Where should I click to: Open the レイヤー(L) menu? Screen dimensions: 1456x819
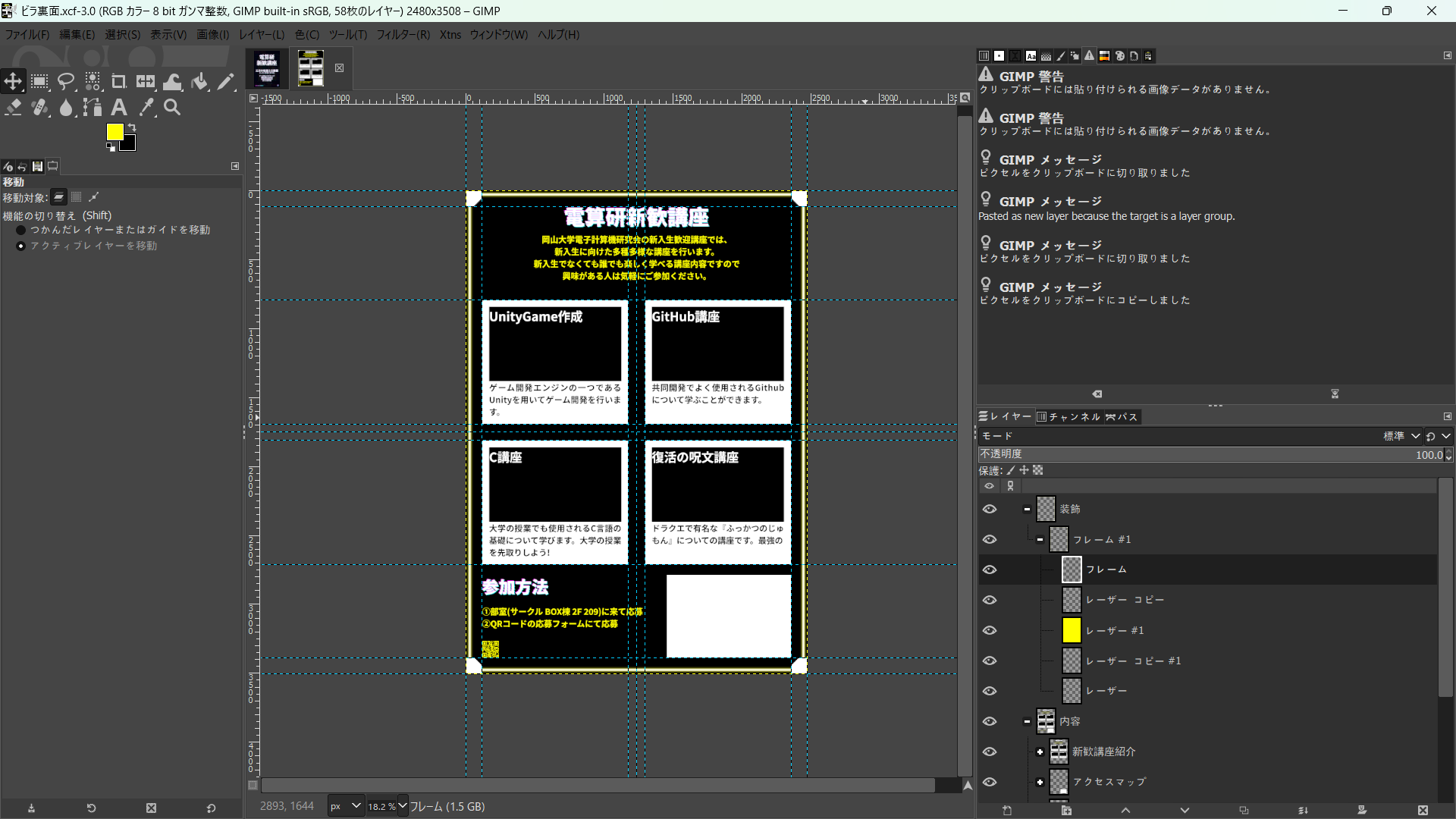[262, 35]
